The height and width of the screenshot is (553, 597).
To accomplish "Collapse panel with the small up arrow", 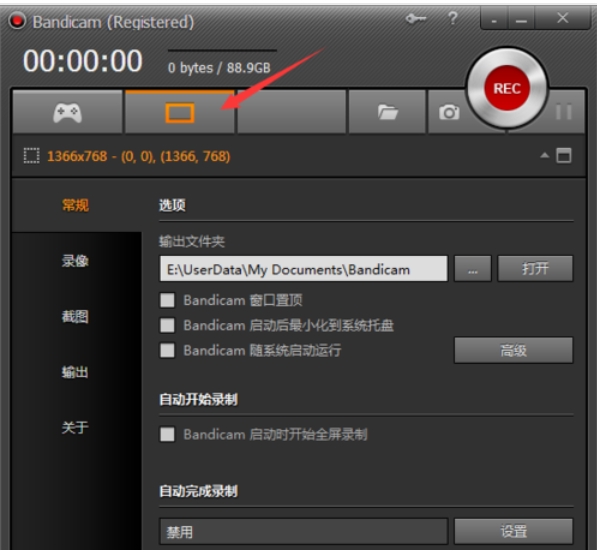I will tap(545, 155).
